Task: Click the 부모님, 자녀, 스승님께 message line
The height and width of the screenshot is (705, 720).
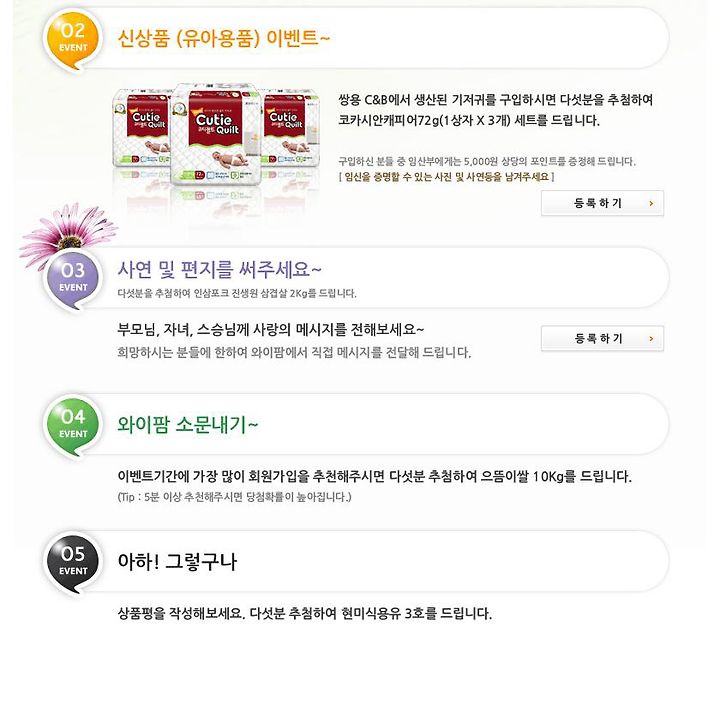Action: click(271, 330)
